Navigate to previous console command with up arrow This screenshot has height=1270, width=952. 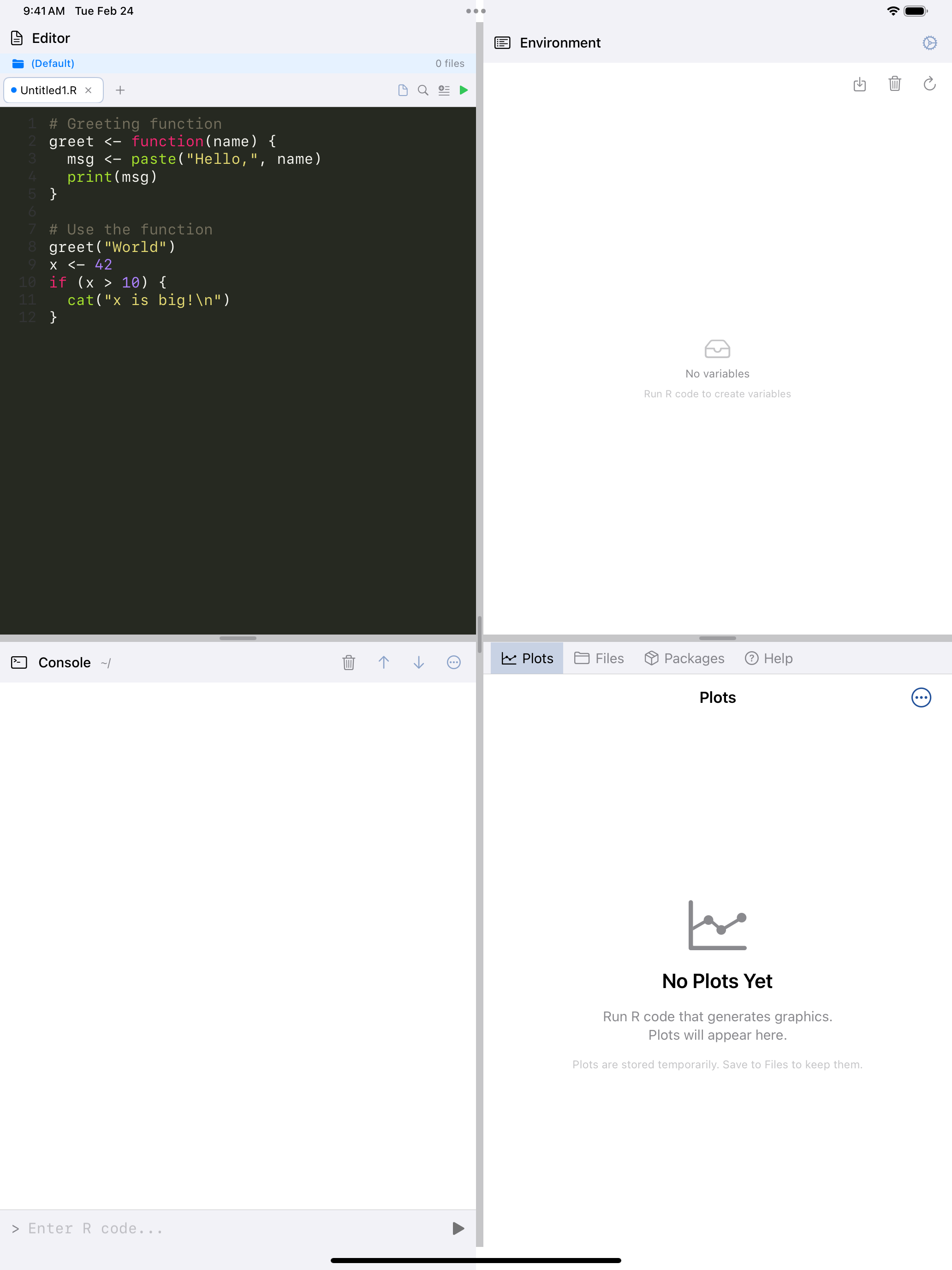click(384, 663)
